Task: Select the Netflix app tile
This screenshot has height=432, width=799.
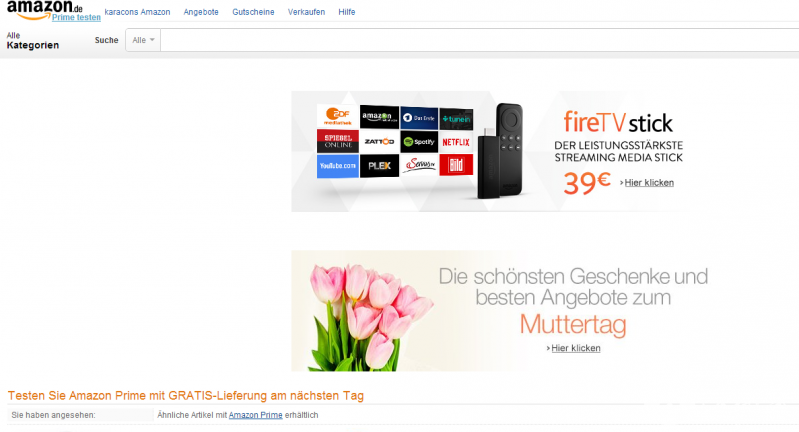Action: pos(456,142)
